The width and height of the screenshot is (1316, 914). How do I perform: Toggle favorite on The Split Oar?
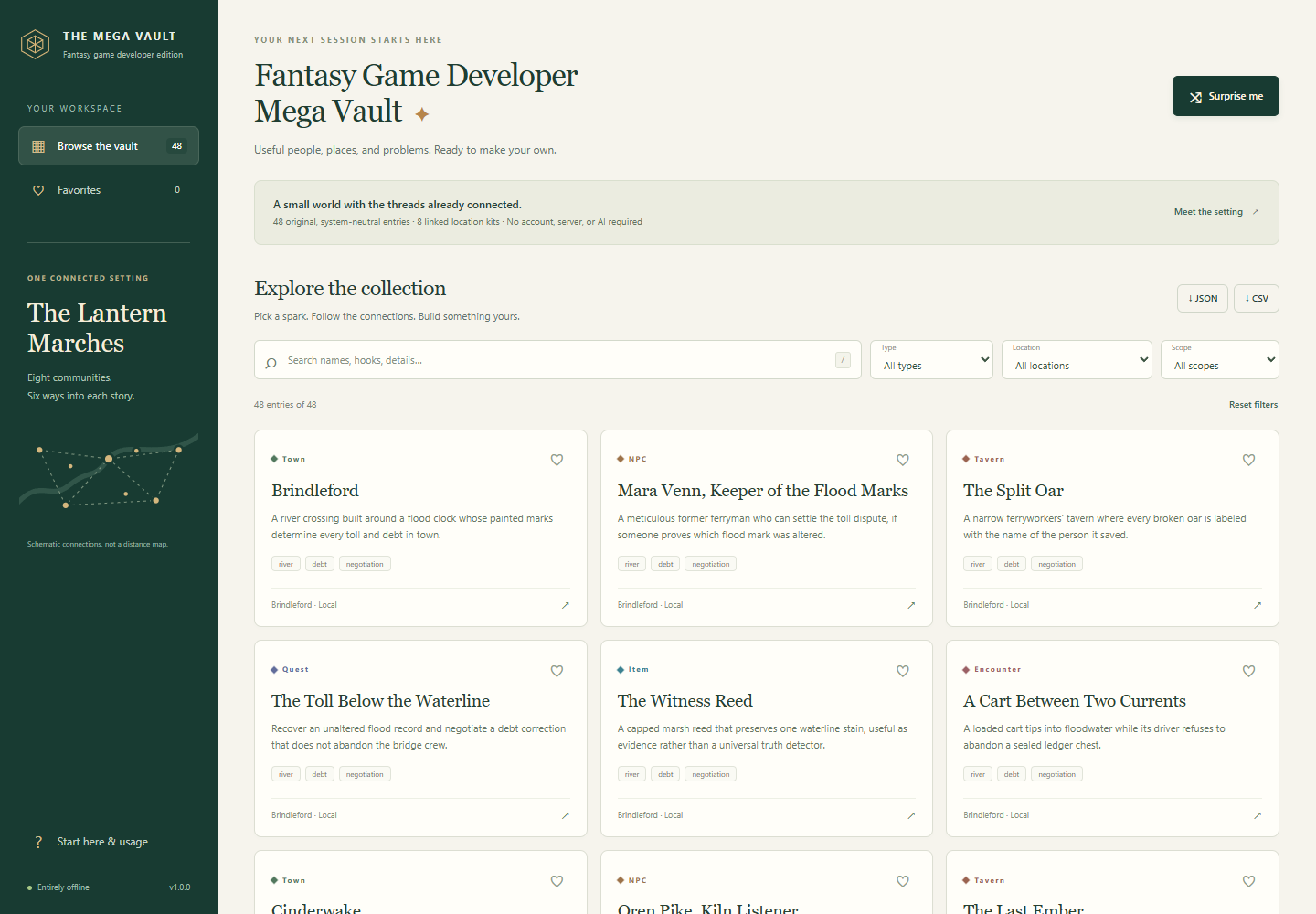pos(1248,460)
